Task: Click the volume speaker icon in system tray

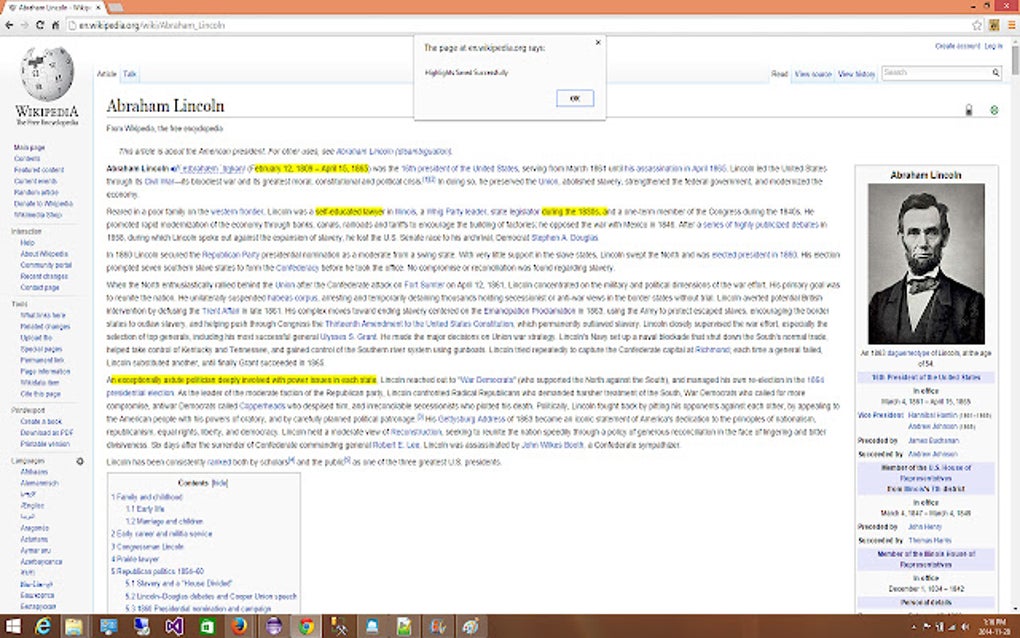Action: coord(964,627)
